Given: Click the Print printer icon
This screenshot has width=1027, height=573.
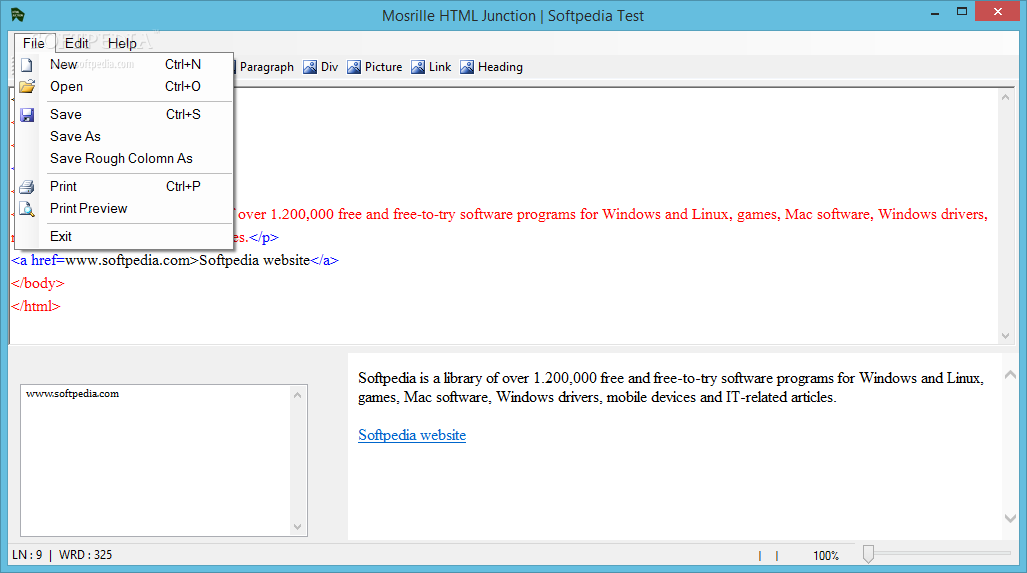Looking at the screenshot, I should [x=27, y=187].
